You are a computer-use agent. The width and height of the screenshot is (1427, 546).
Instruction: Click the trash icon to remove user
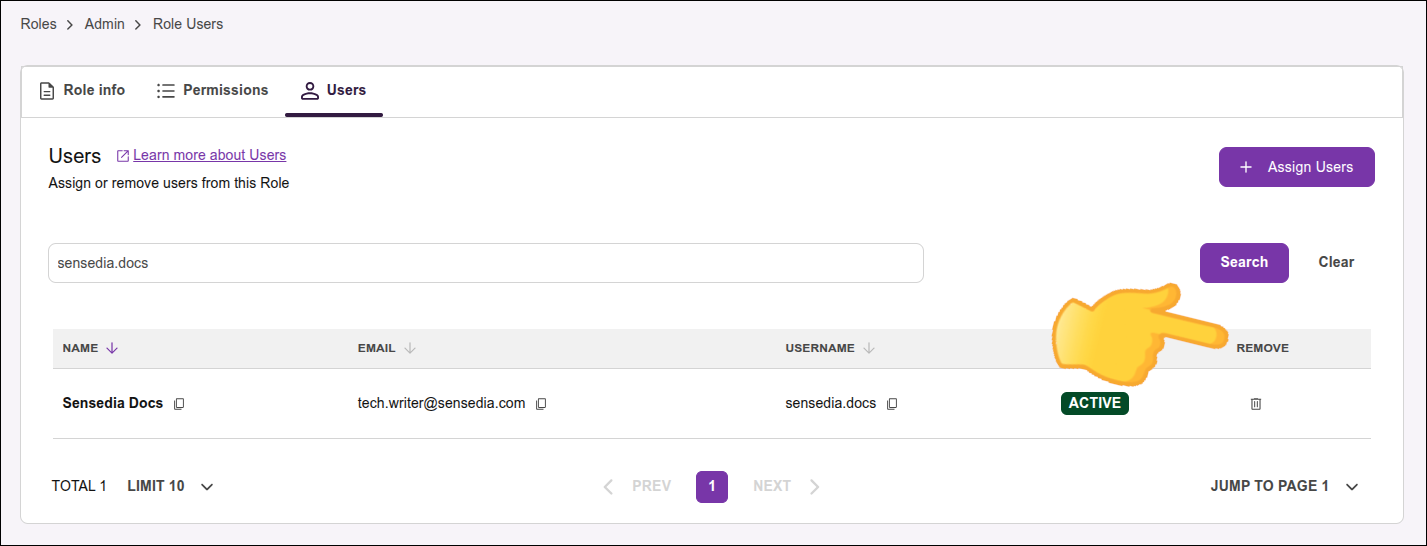1256,404
